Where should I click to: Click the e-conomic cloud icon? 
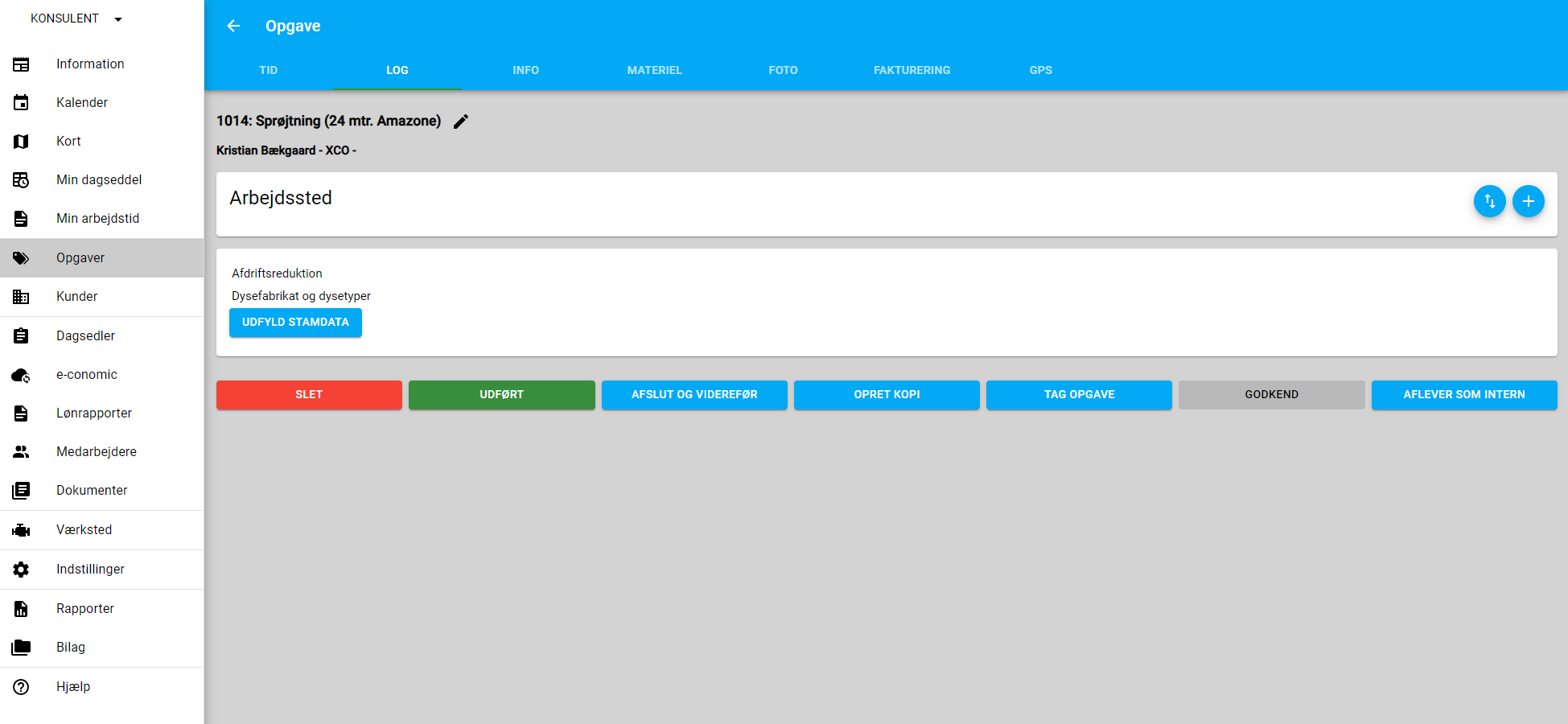click(21, 375)
